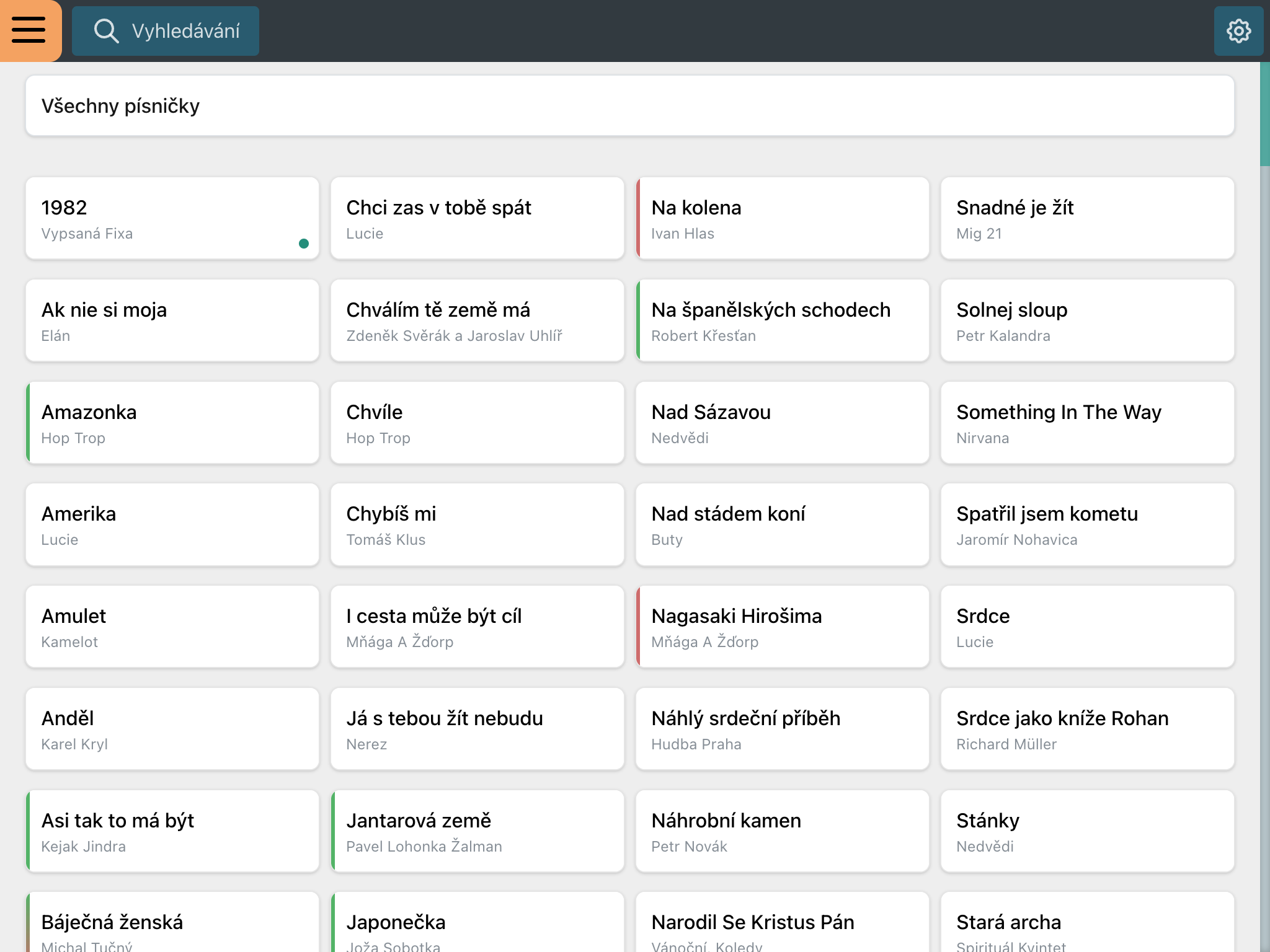Screen dimensions: 1270x952
Task: Click the Vyhledávání search field
Action: [166, 31]
